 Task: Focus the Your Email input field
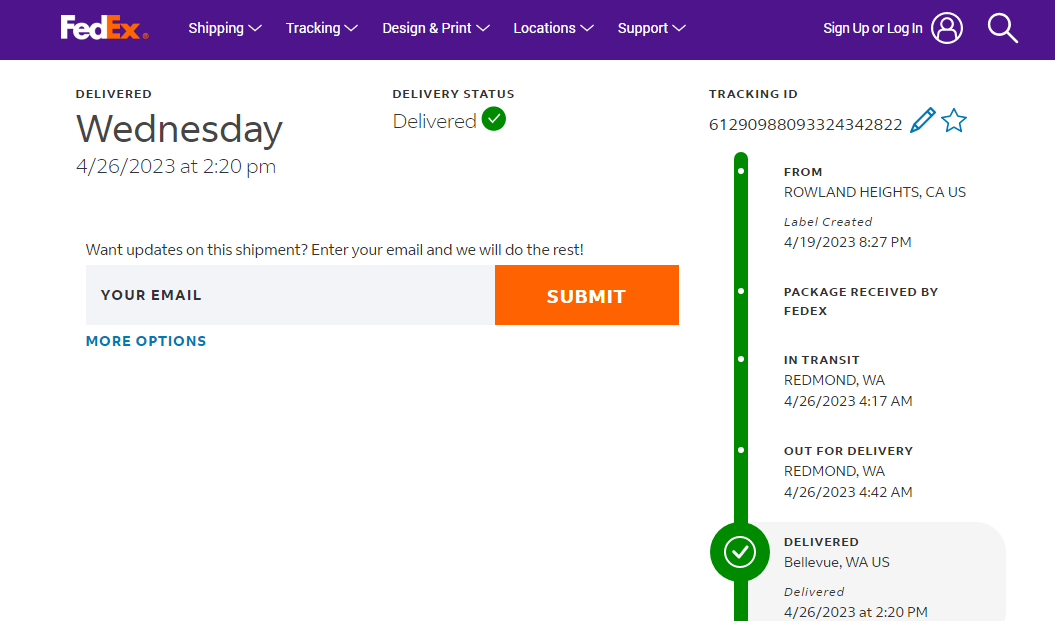pos(290,295)
